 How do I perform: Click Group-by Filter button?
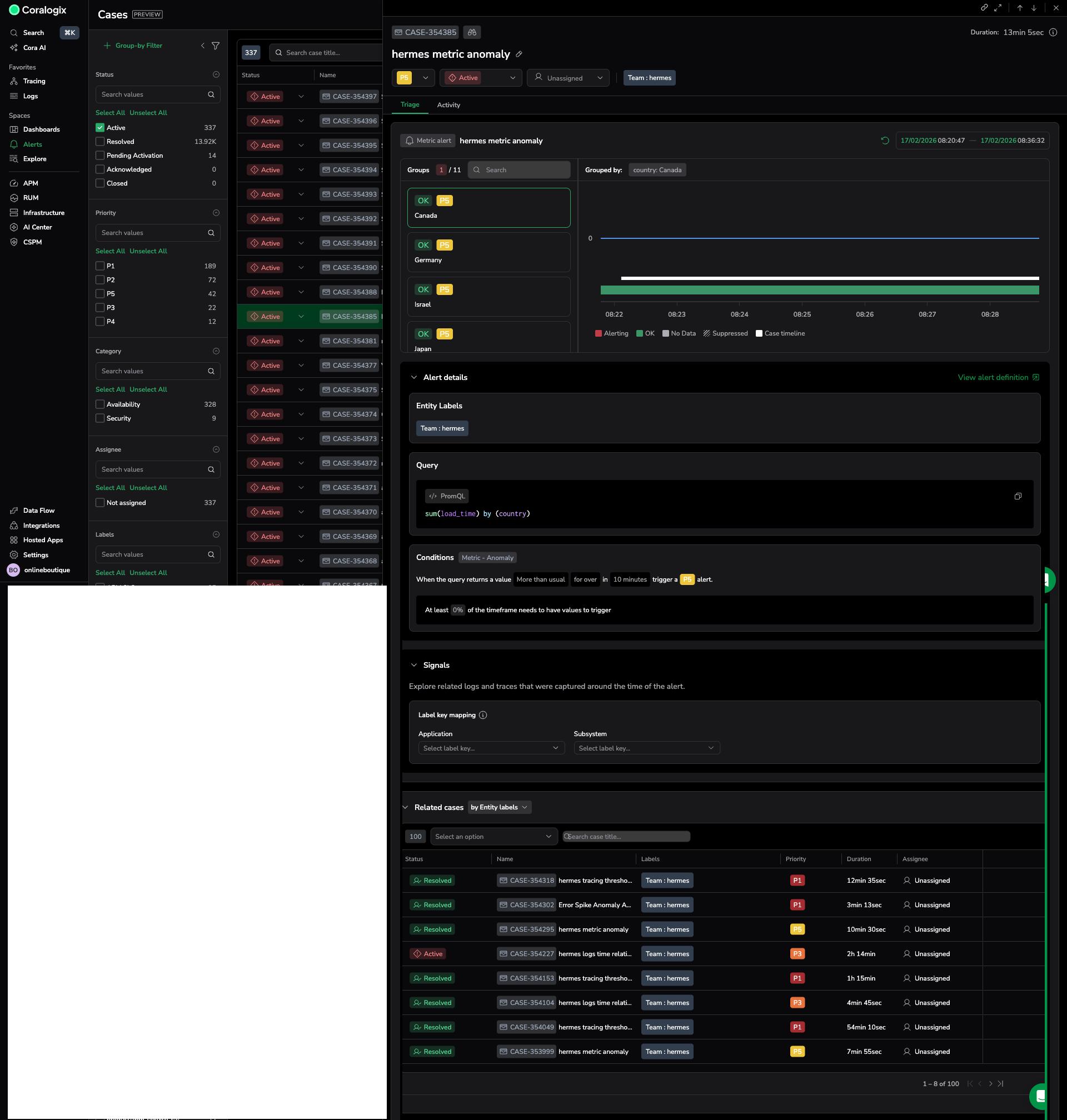(133, 46)
